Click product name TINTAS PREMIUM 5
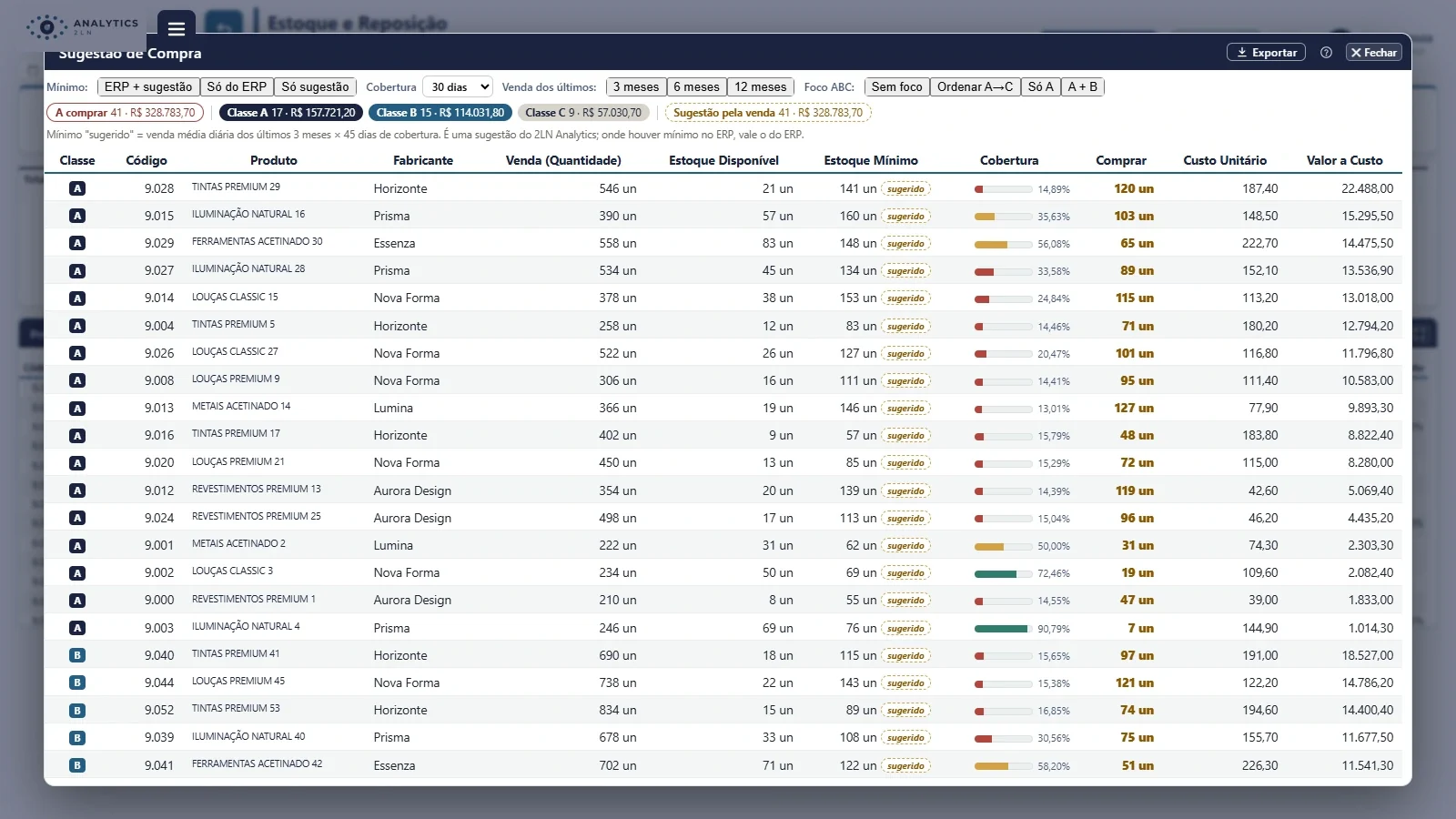This screenshot has height=819, width=1456. coord(233,324)
